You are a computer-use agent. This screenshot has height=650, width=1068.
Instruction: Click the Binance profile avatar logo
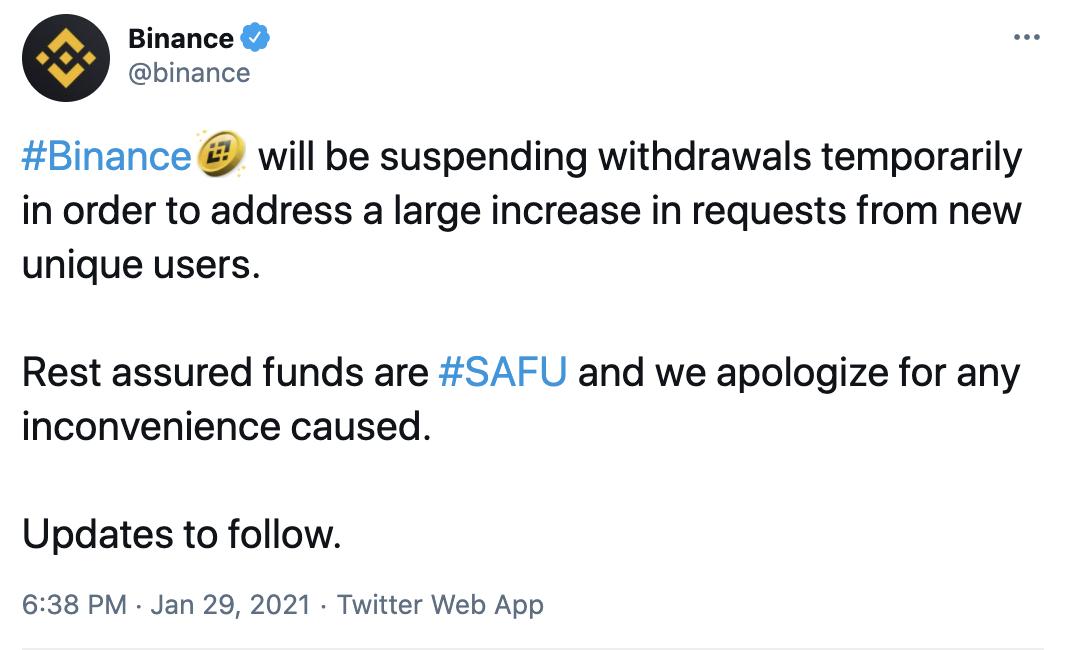[65, 58]
